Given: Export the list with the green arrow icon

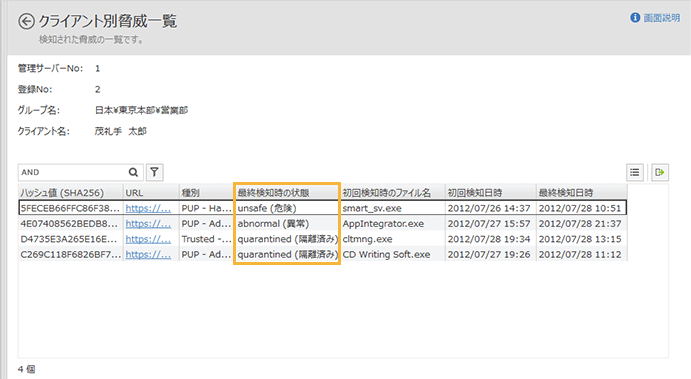Looking at the screenshot, I should 660,172.
